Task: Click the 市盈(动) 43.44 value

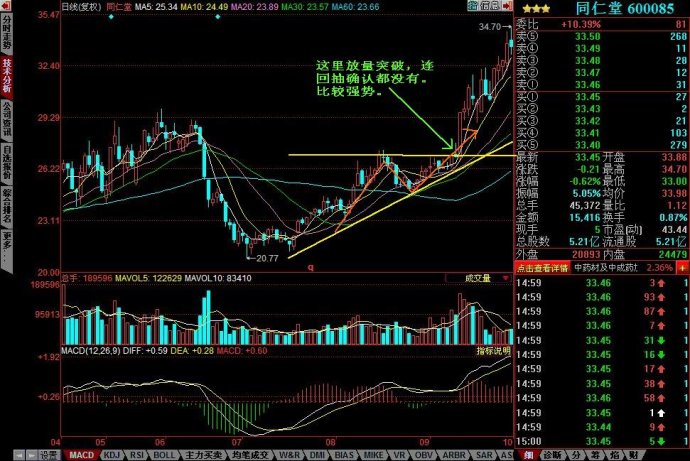Action: tap(674, 229)
